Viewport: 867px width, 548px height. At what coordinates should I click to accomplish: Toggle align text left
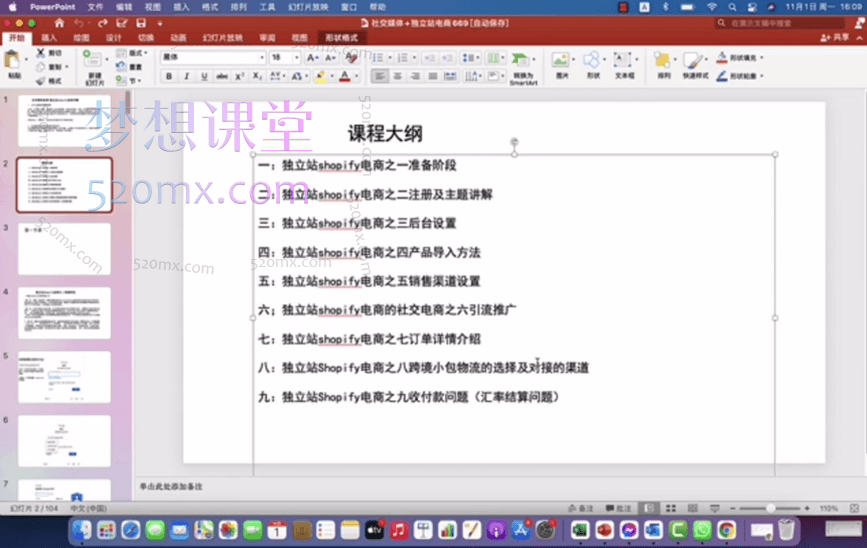[379, 76]
